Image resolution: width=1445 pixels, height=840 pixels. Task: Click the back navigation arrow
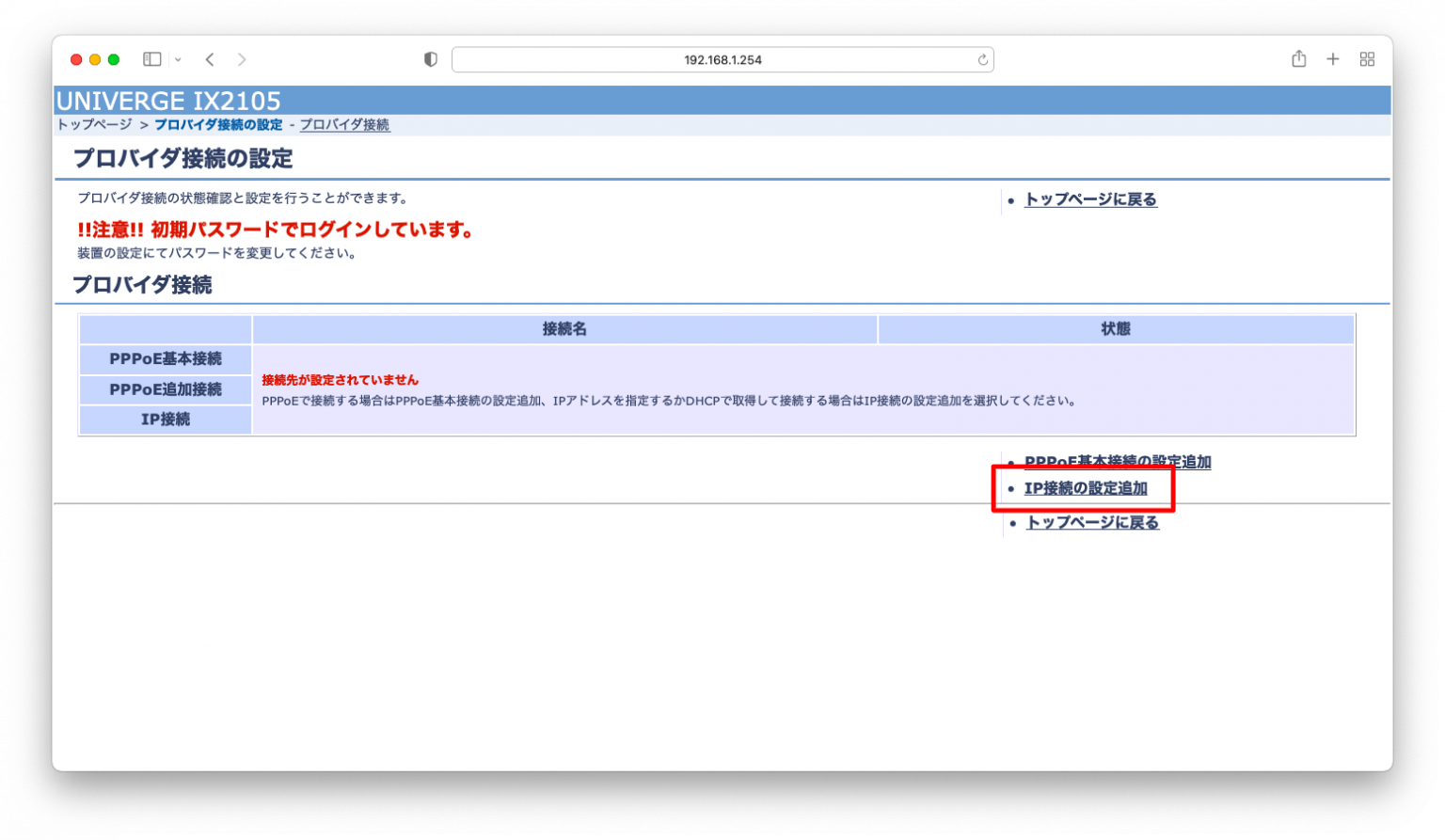(209, 58)
